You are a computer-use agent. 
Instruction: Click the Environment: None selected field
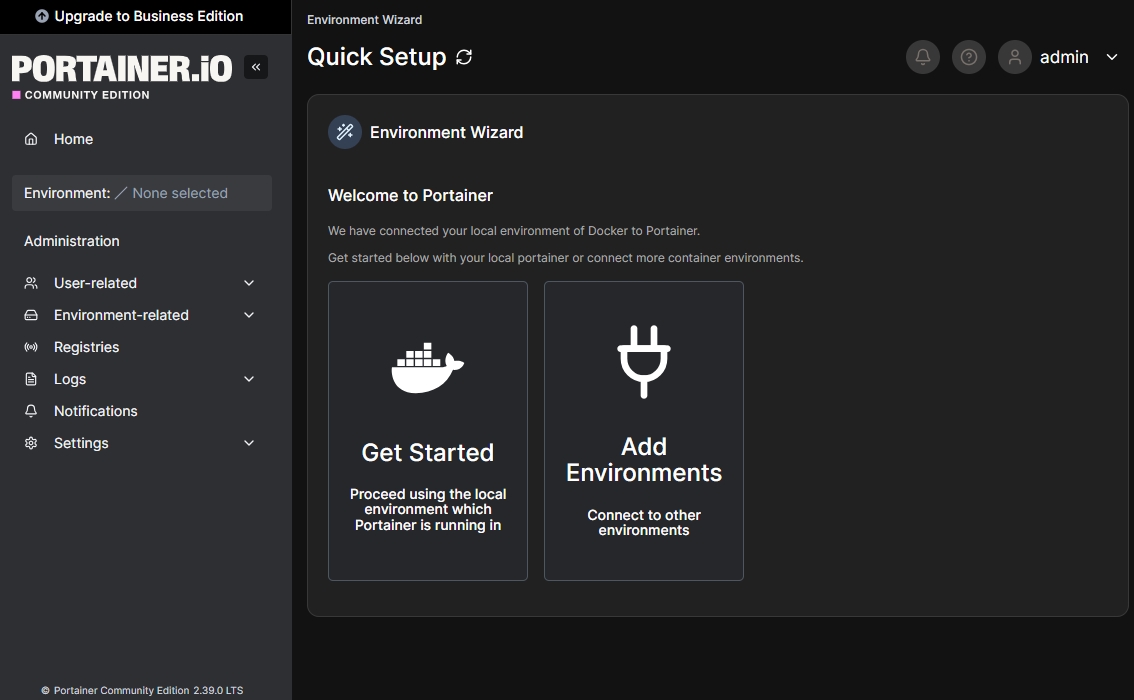click(141, 192)
